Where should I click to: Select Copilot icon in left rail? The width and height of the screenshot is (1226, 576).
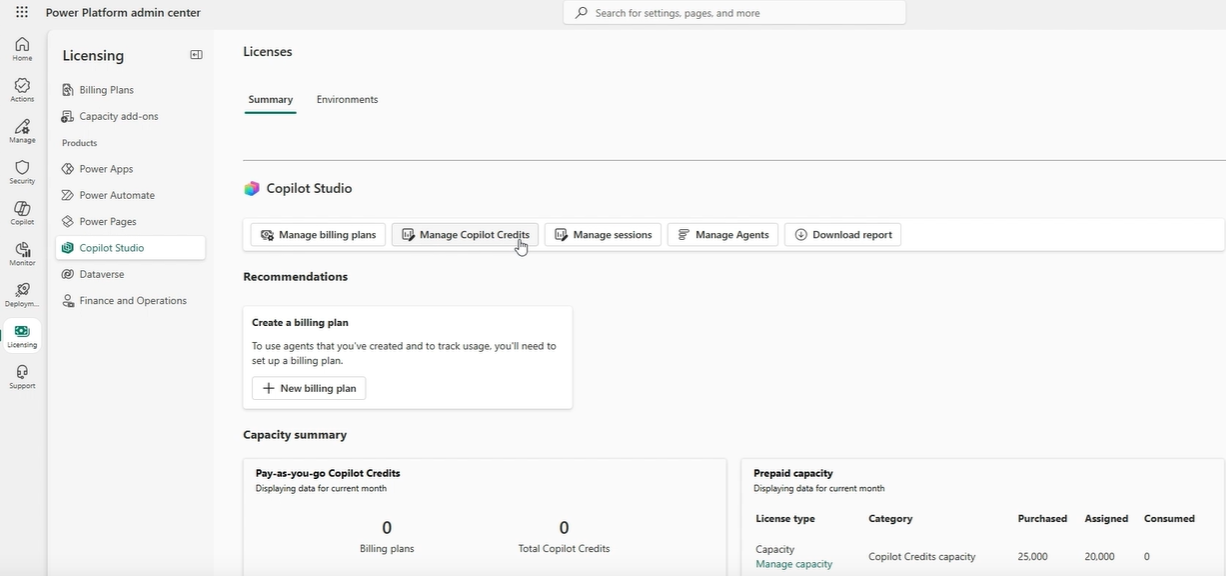click(x=22, y=213)
